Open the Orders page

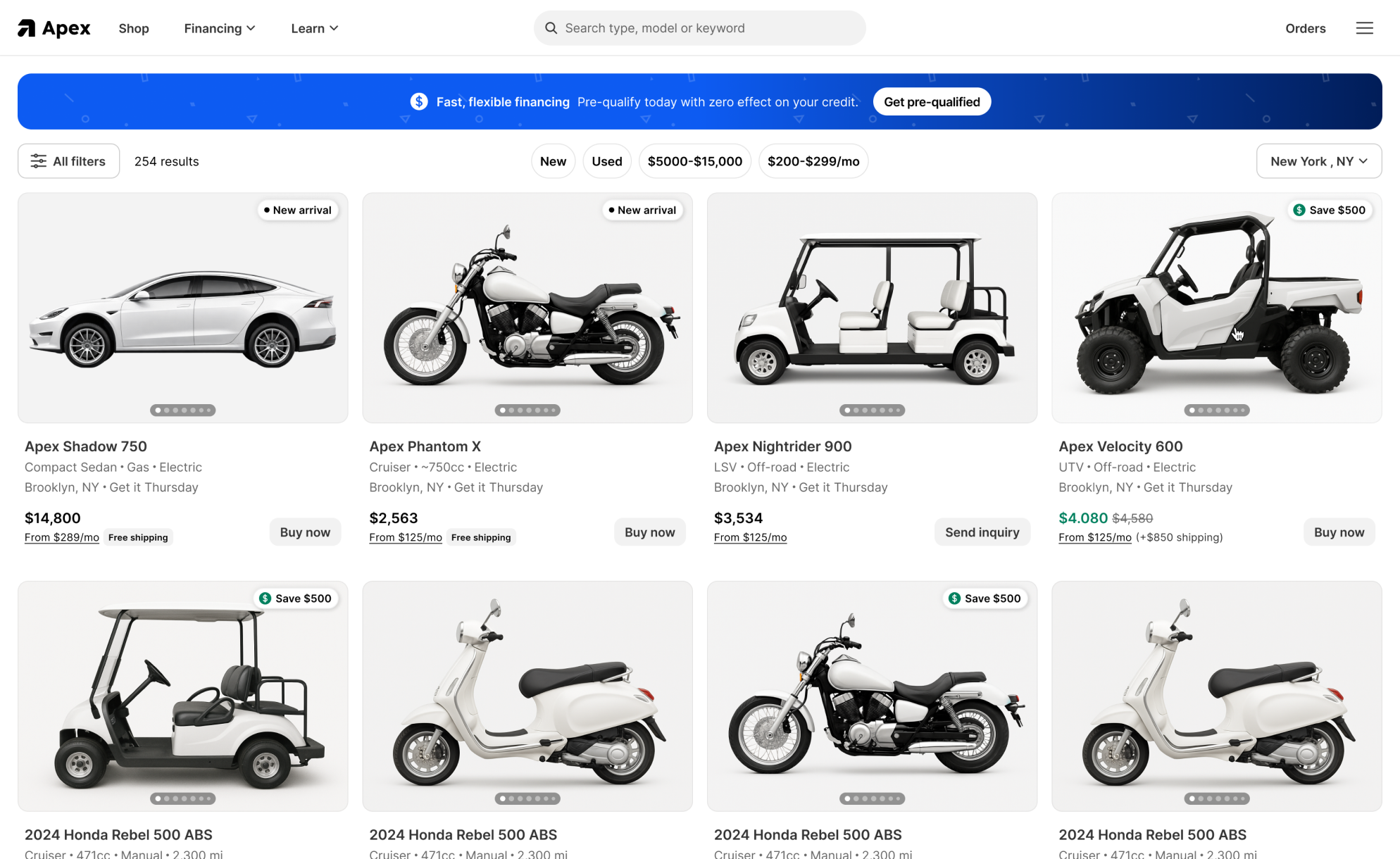pyautogui.click(x=1305, y=28)
